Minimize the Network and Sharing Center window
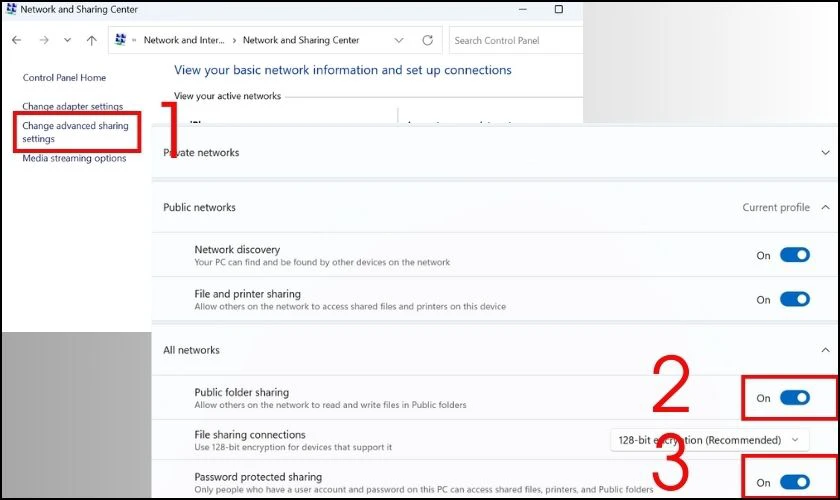The image size is (840, 500). [523, 9]
